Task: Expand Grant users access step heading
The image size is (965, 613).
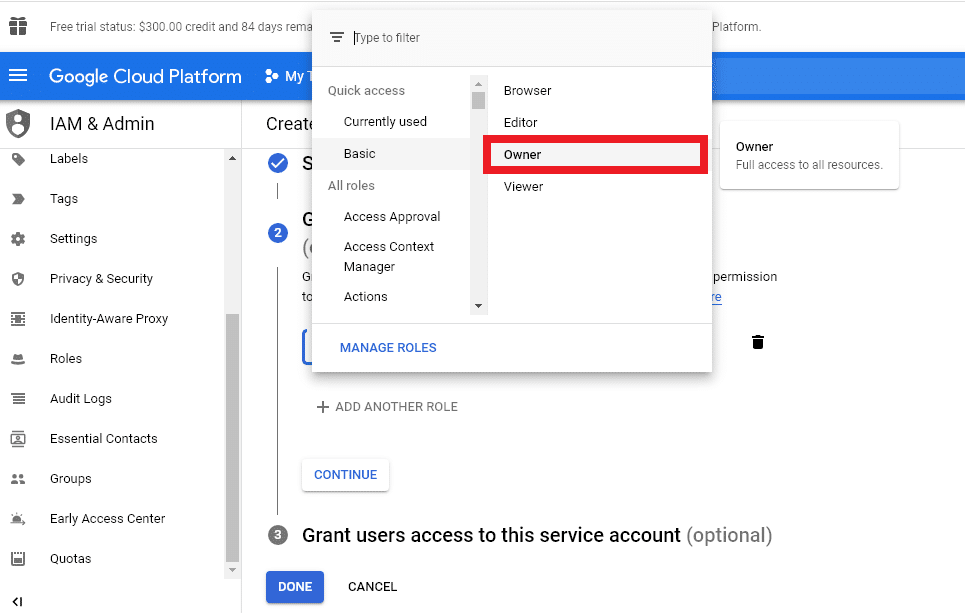Action: coord(537,535)
